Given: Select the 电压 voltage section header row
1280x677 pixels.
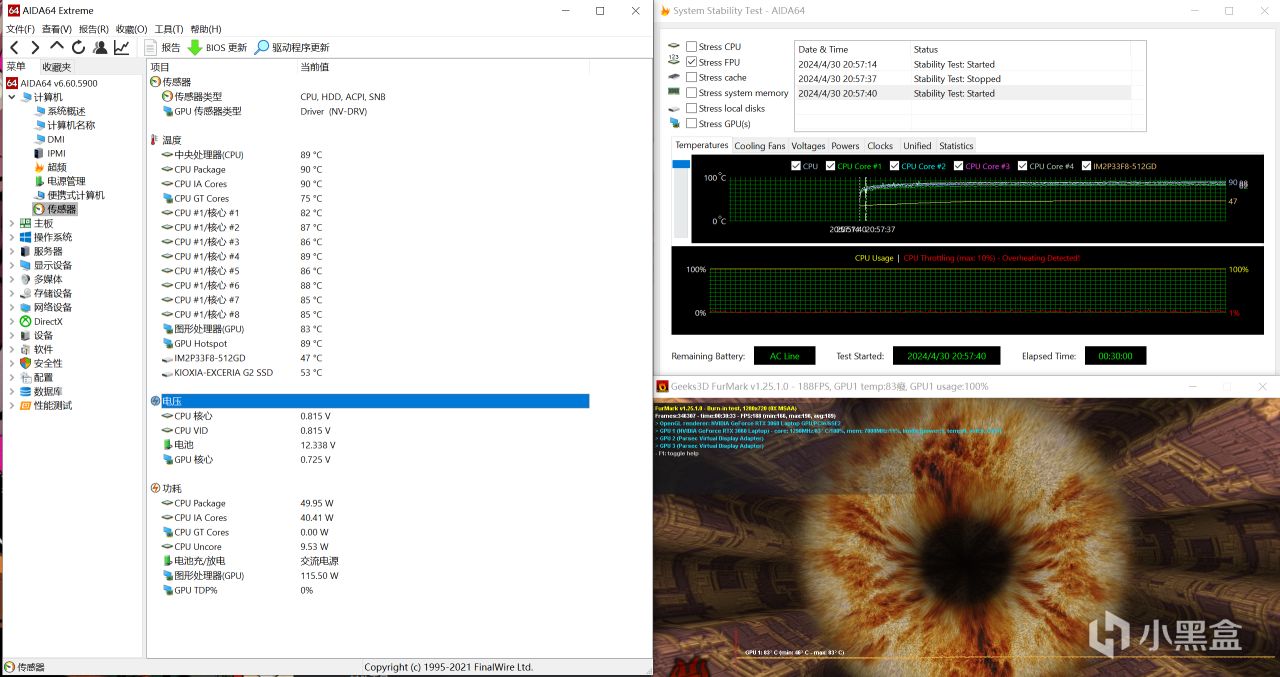Looking at the screenshot, I should tap(369, 401).
